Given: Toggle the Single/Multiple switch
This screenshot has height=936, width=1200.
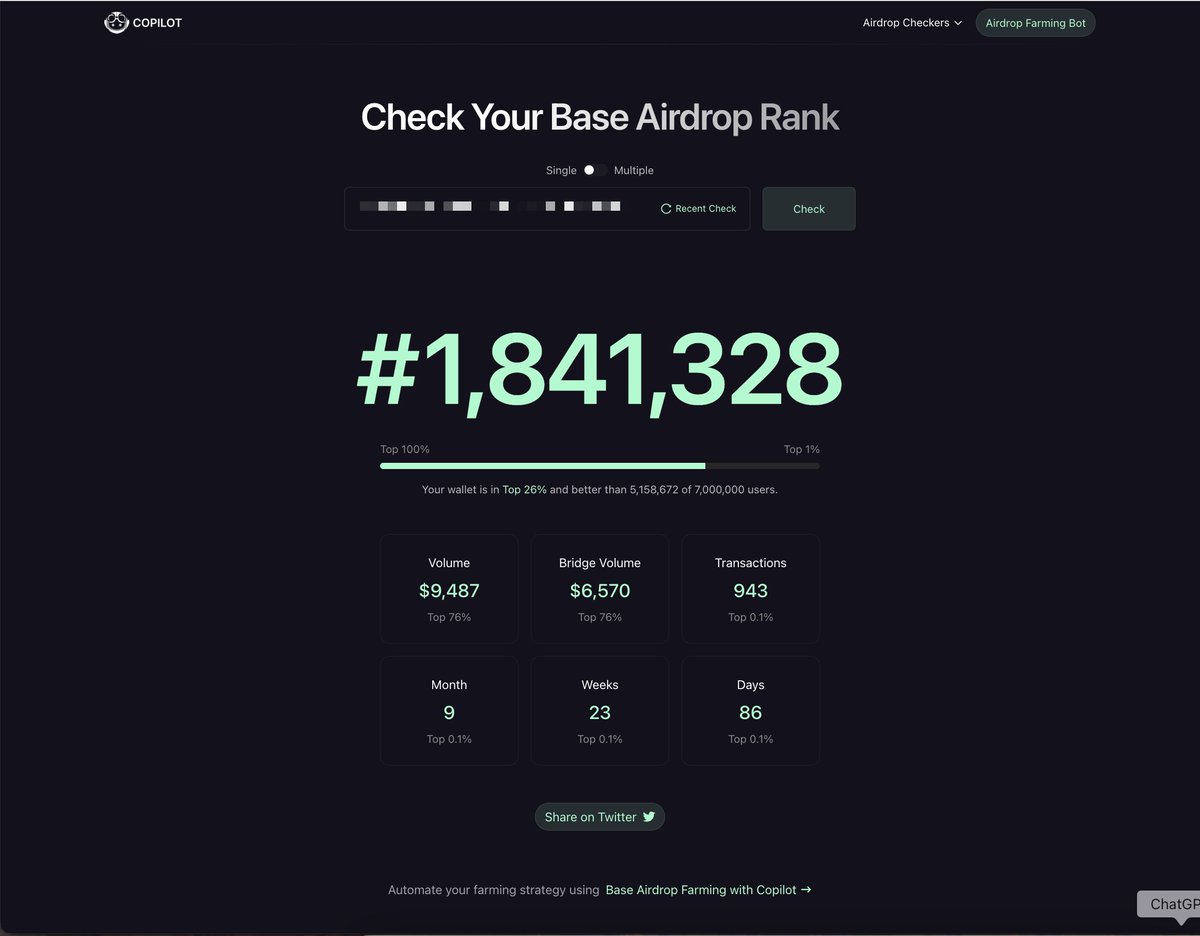Looking at the screenshot, I should 595,170.
